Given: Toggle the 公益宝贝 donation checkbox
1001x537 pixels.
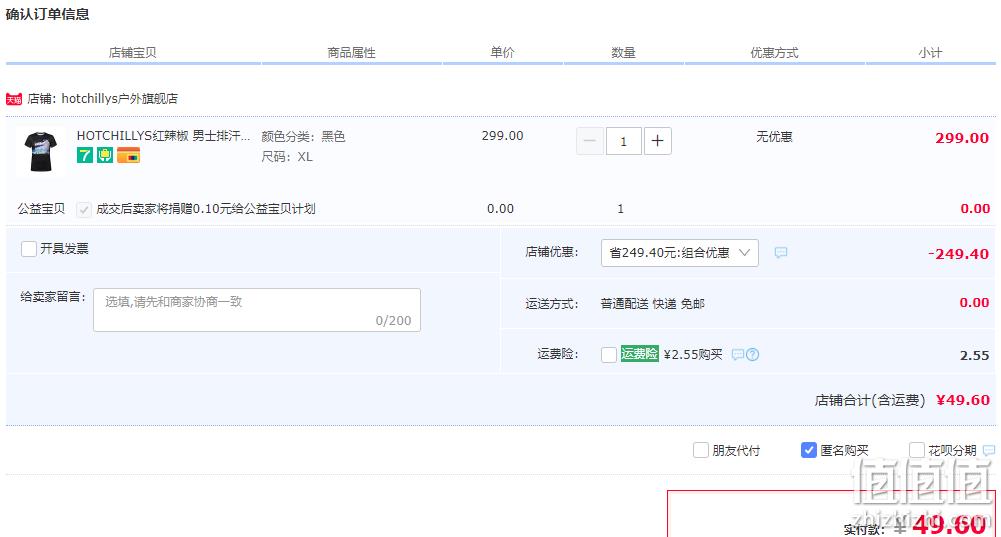Looking at the screenshot, I should click(84, 209).
